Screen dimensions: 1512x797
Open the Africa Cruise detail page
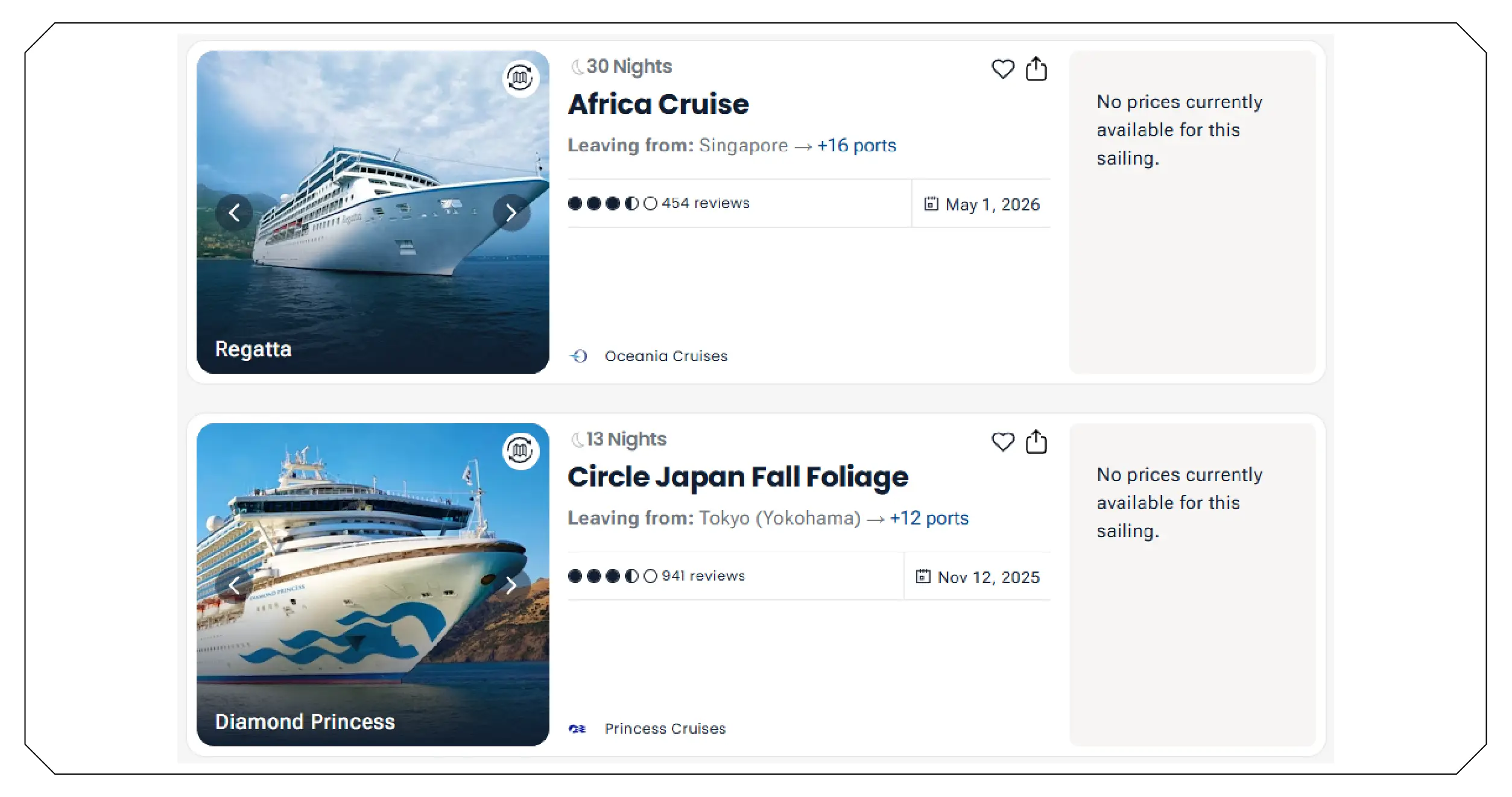(657, 104)
